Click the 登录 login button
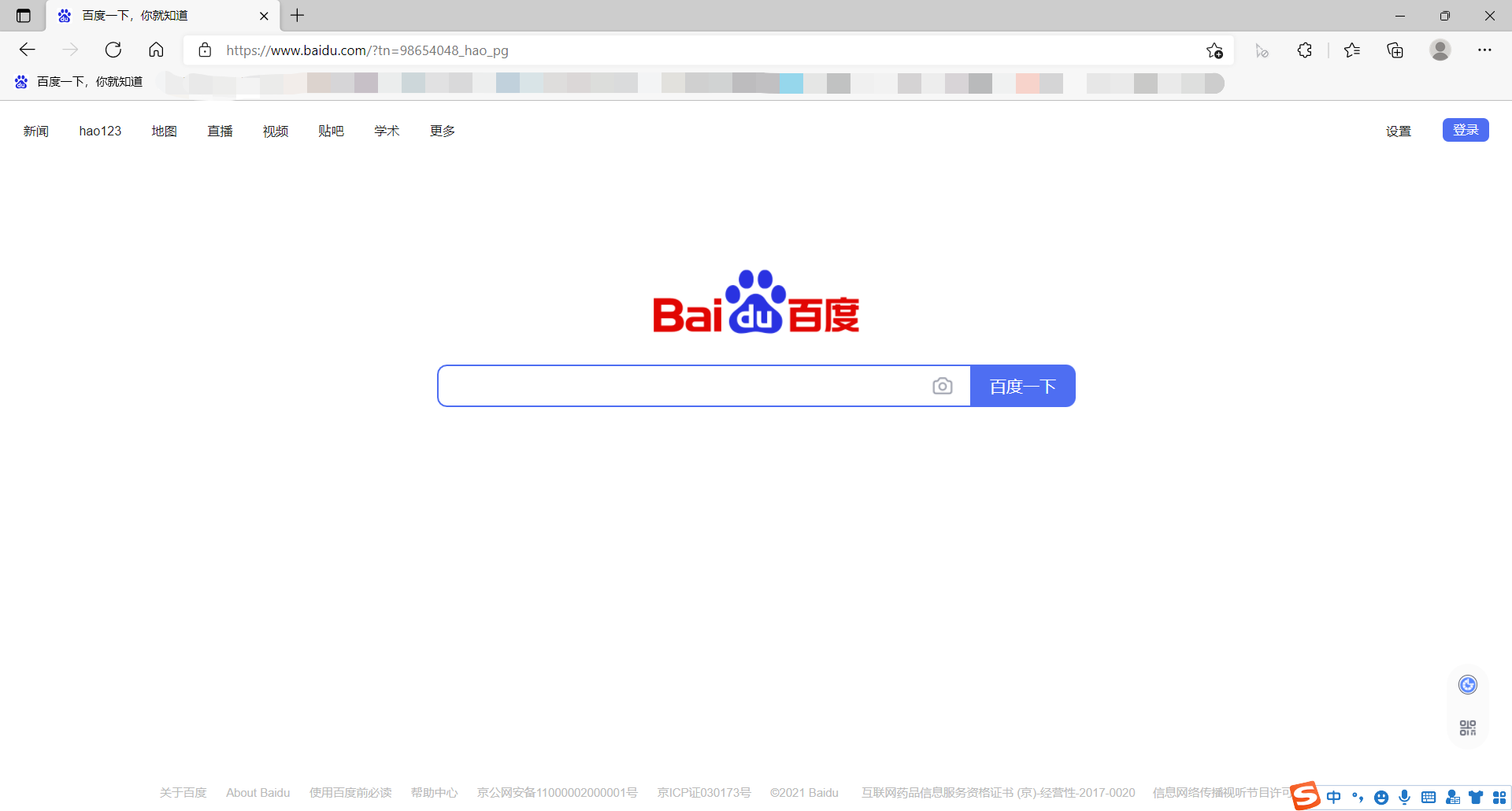 1466,129
